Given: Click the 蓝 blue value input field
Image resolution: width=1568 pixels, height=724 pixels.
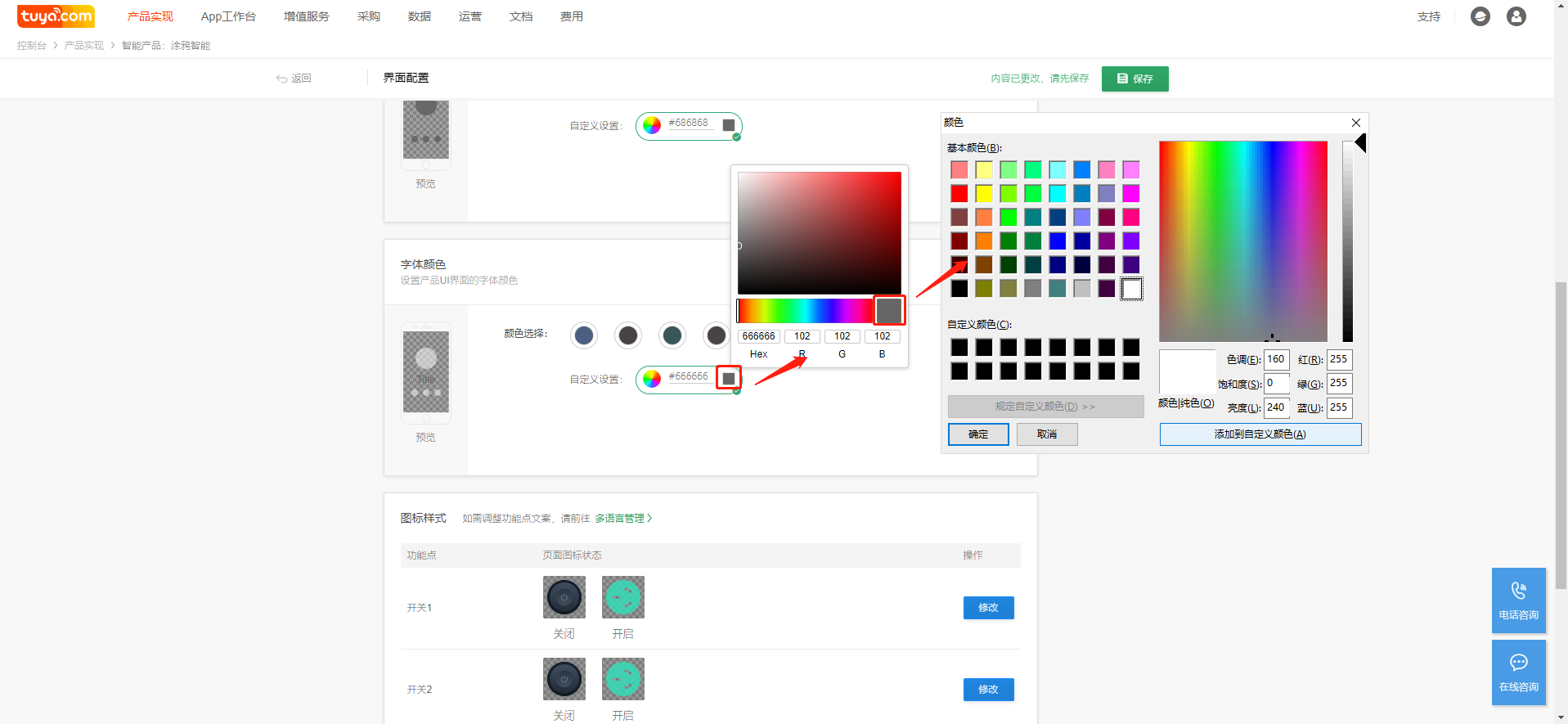Looking at the screenshot, I should coord(1340,407).
